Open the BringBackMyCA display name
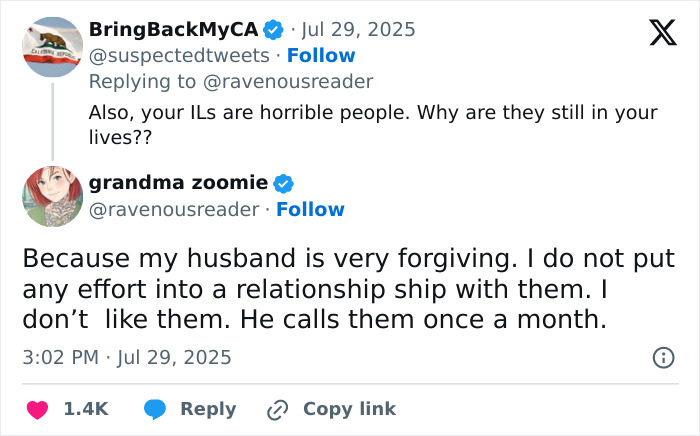Image resolution: width=700 pixels, height=436 pixels. (174, 29)
